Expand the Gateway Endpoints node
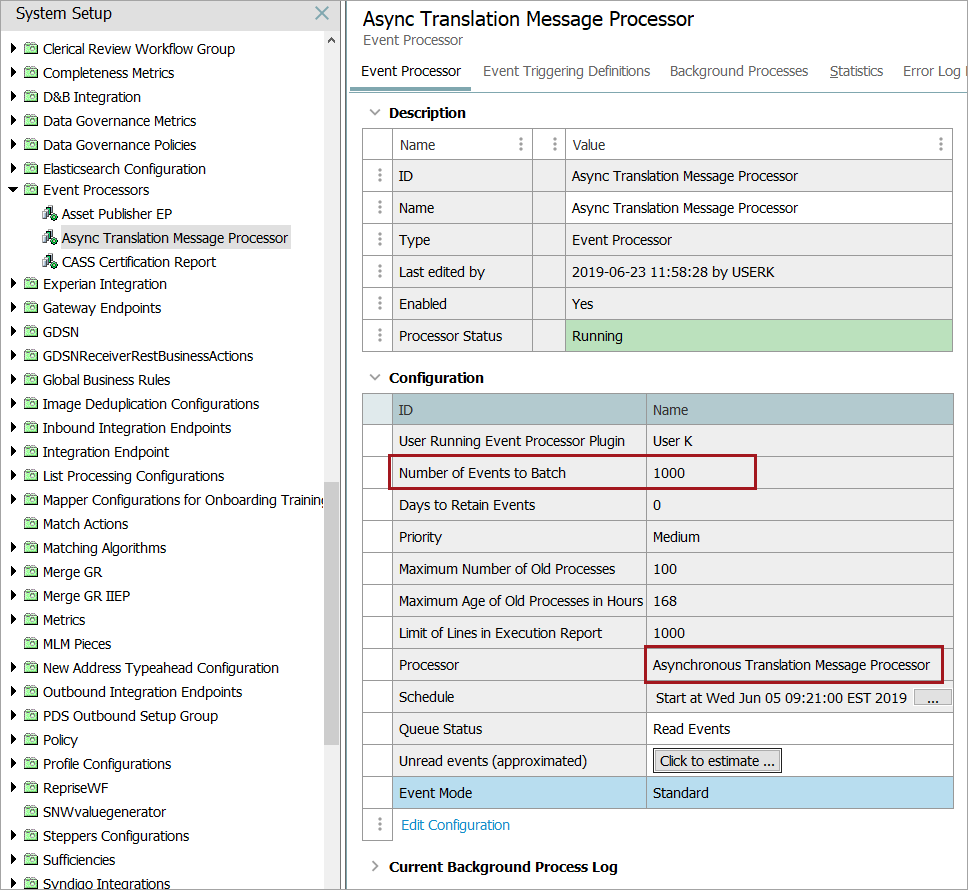The image size is (968, 890). (x=13, y=308)
